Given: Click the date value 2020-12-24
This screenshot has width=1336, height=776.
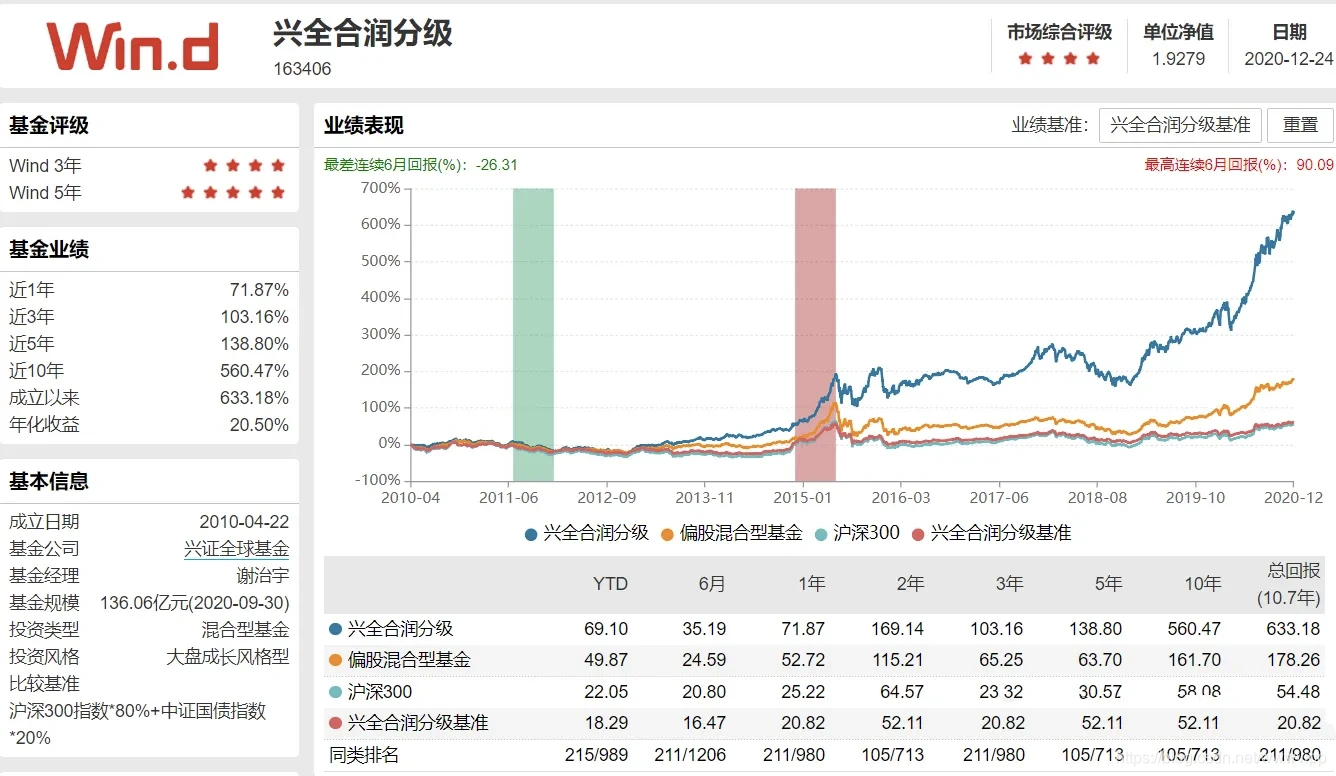Looking at the screenshot, I should [1289, 59].
